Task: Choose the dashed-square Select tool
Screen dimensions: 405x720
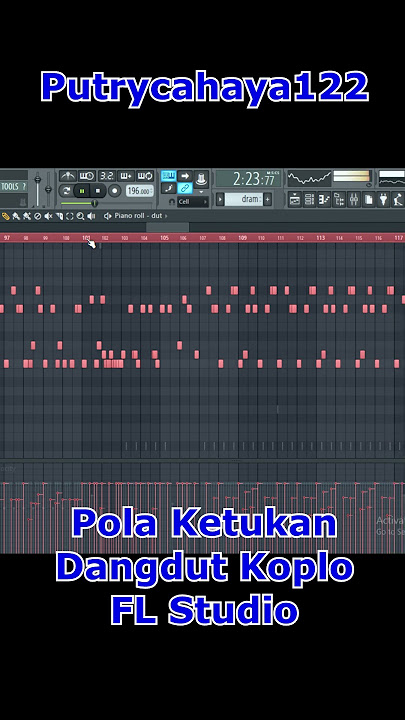Action: tap(70, 216)
